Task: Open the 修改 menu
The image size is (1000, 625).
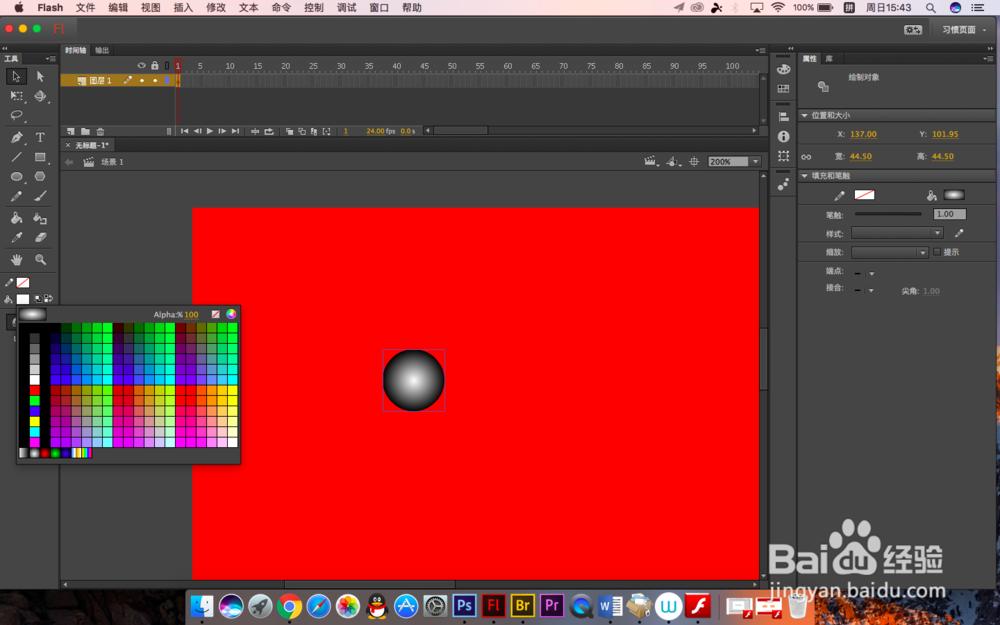Action: click(216, 8)
